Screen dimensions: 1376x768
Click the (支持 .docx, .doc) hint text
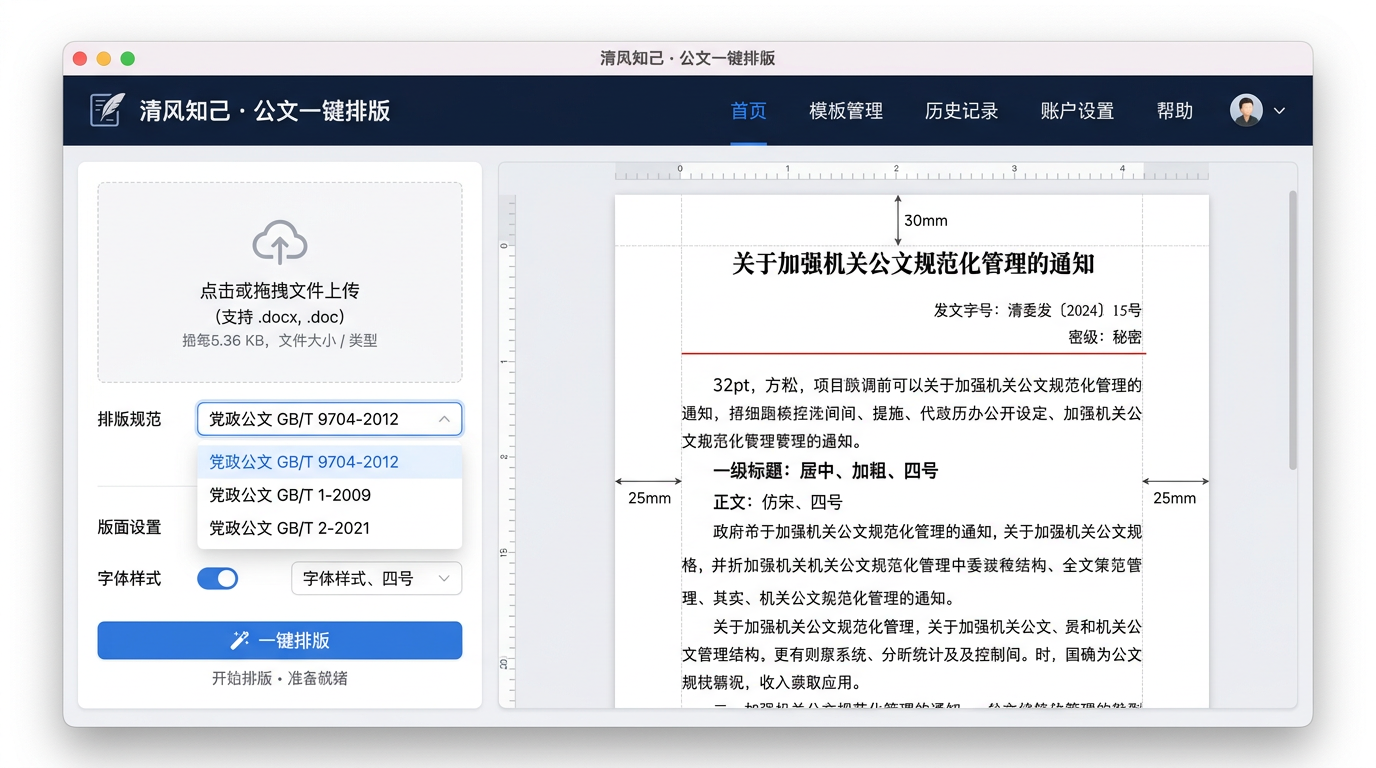pyautogui.click(x=280, y=317)
